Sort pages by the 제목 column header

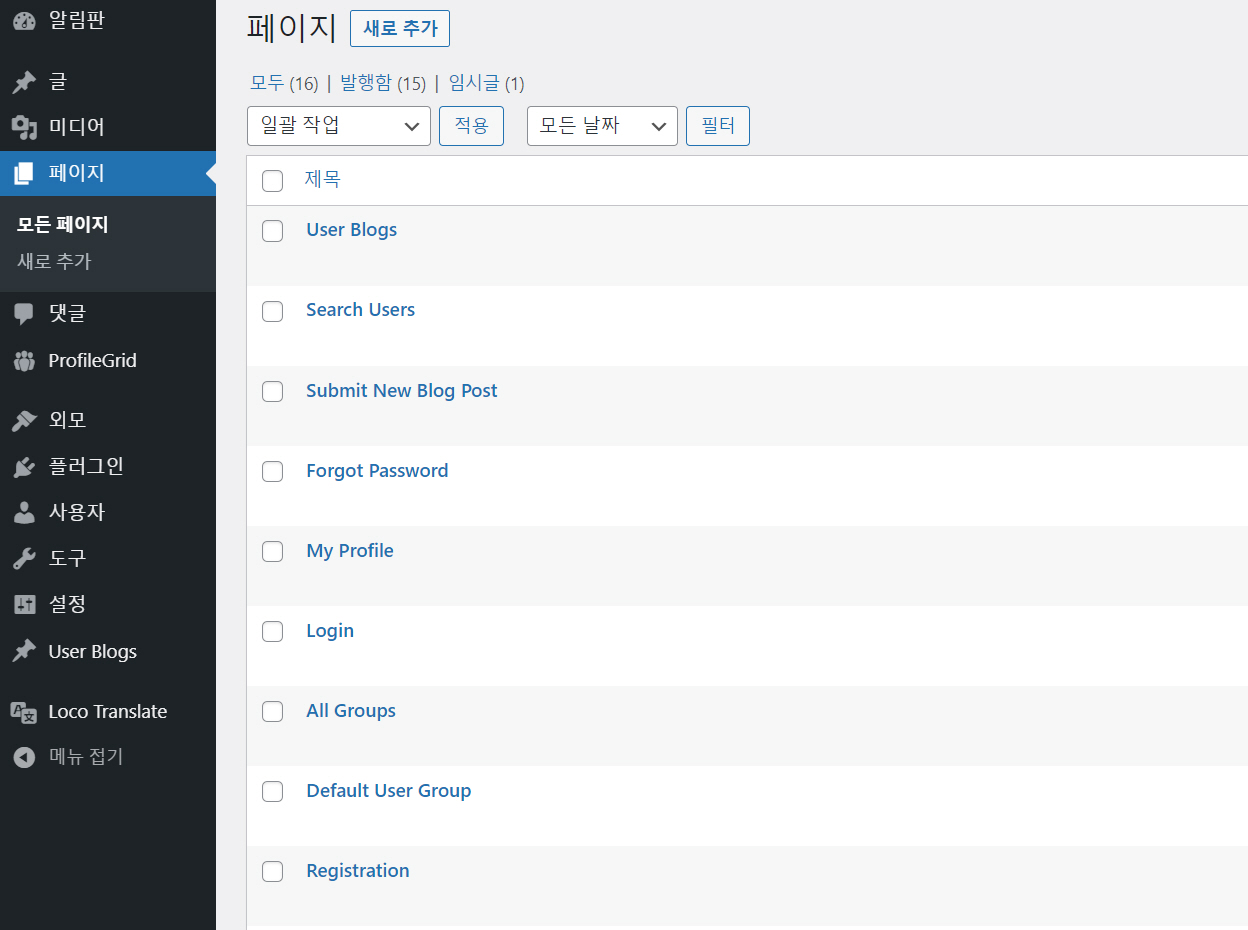coord(323,178)
